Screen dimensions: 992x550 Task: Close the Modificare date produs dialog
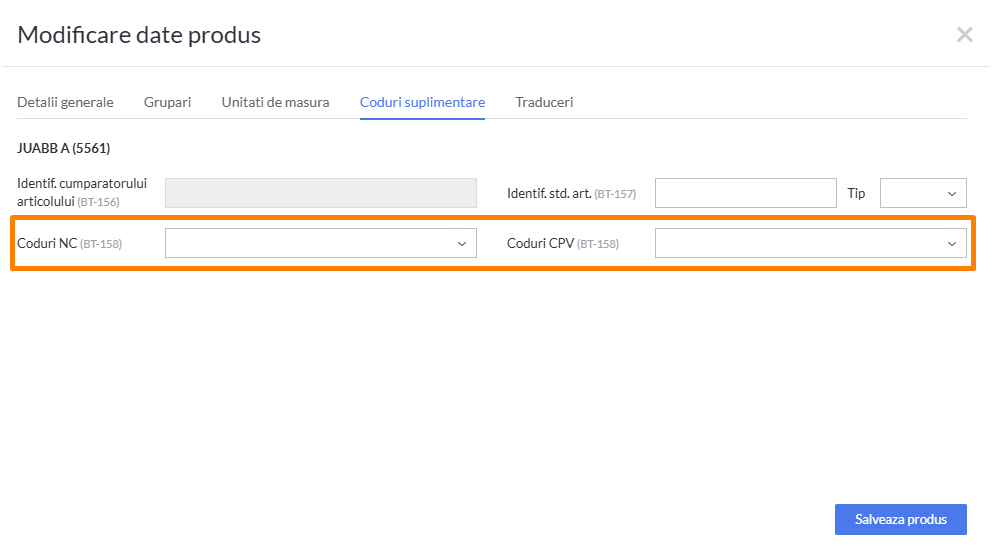[x=964, y=34]
